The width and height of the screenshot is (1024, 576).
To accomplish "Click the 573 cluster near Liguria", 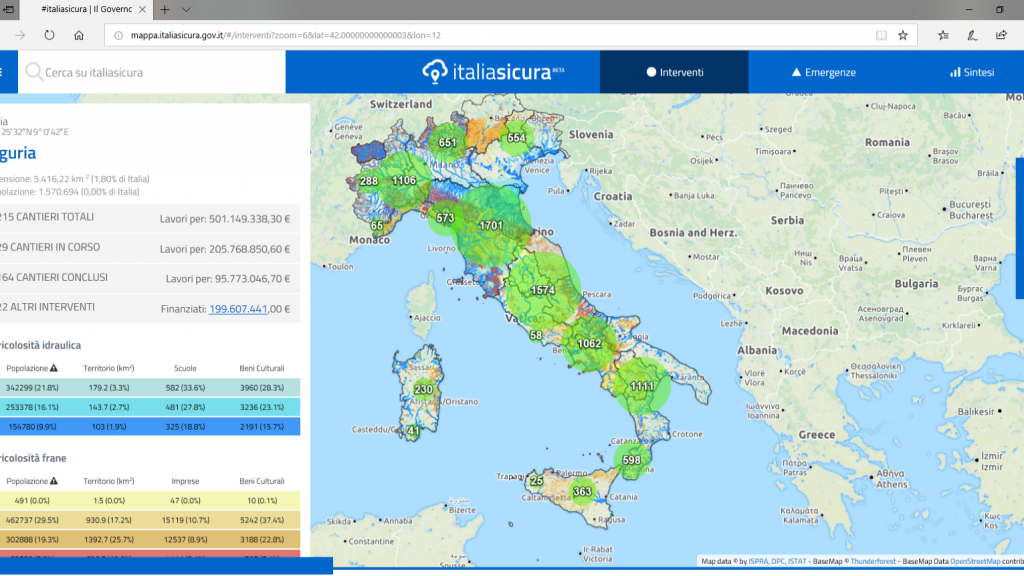I will 445,218.
